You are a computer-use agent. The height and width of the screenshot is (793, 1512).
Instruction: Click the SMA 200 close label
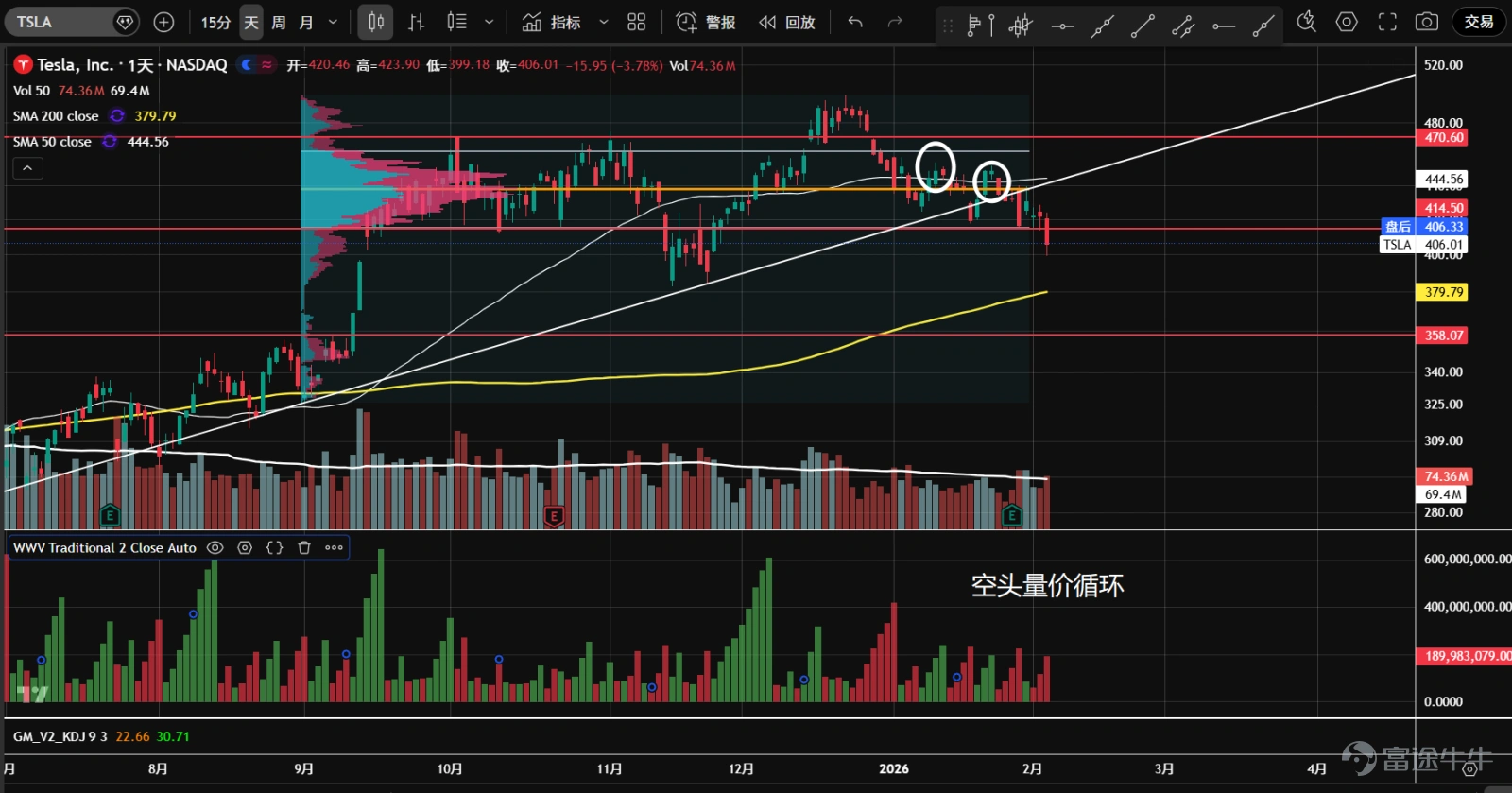[56, 115]
